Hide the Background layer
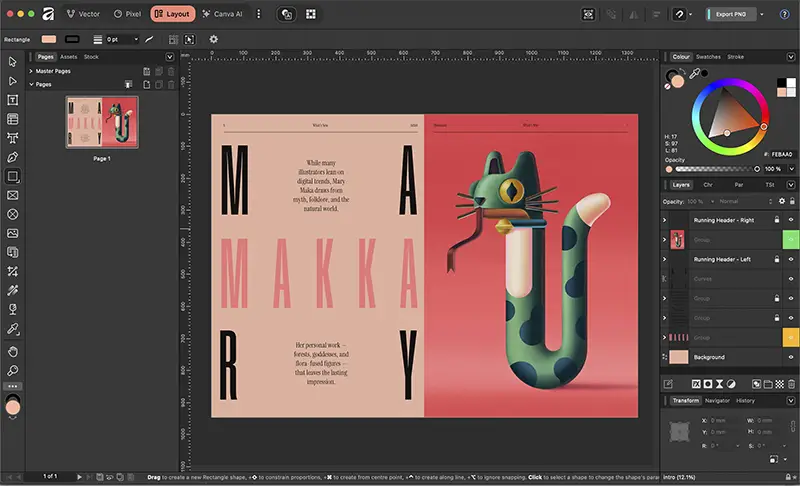This screenshot has height=486, width=800. coord(791,357)
